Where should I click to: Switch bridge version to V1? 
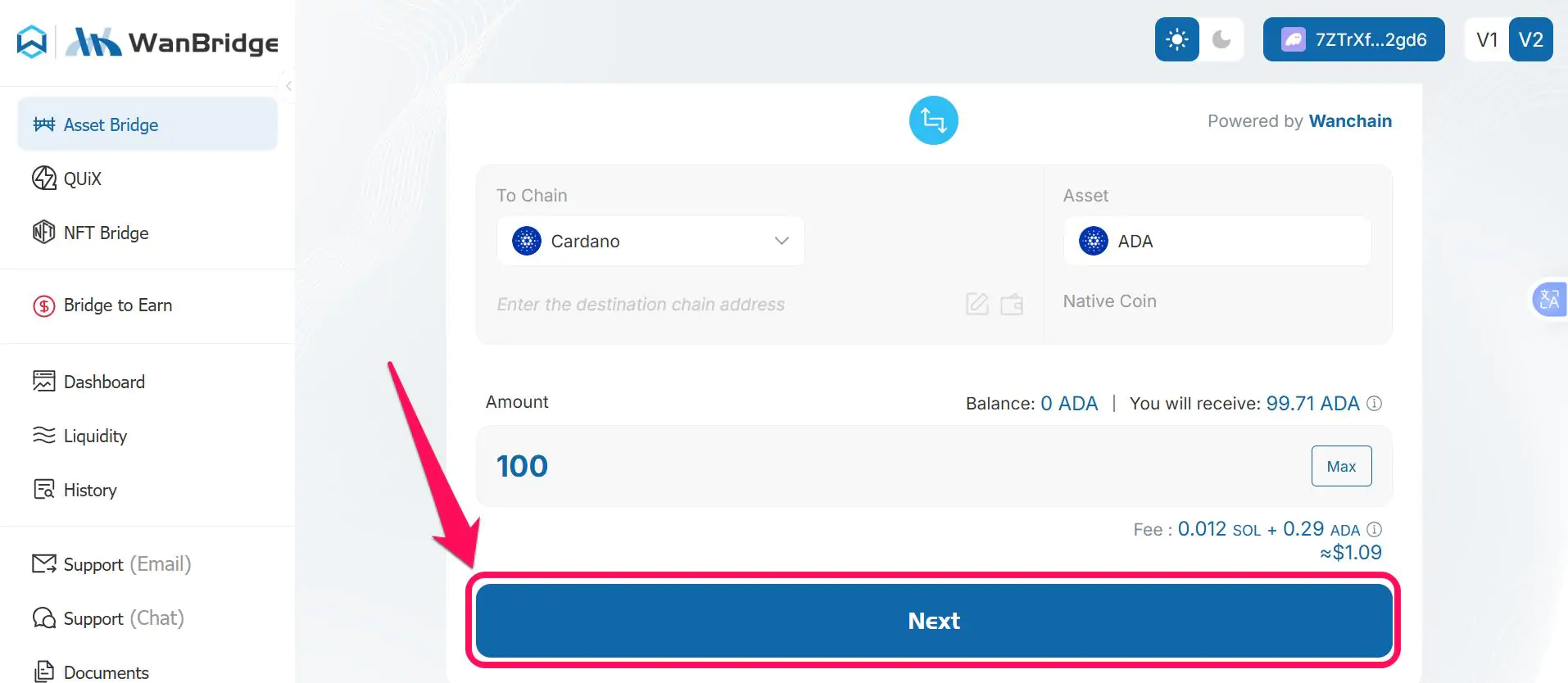(x=1486, y=38)
